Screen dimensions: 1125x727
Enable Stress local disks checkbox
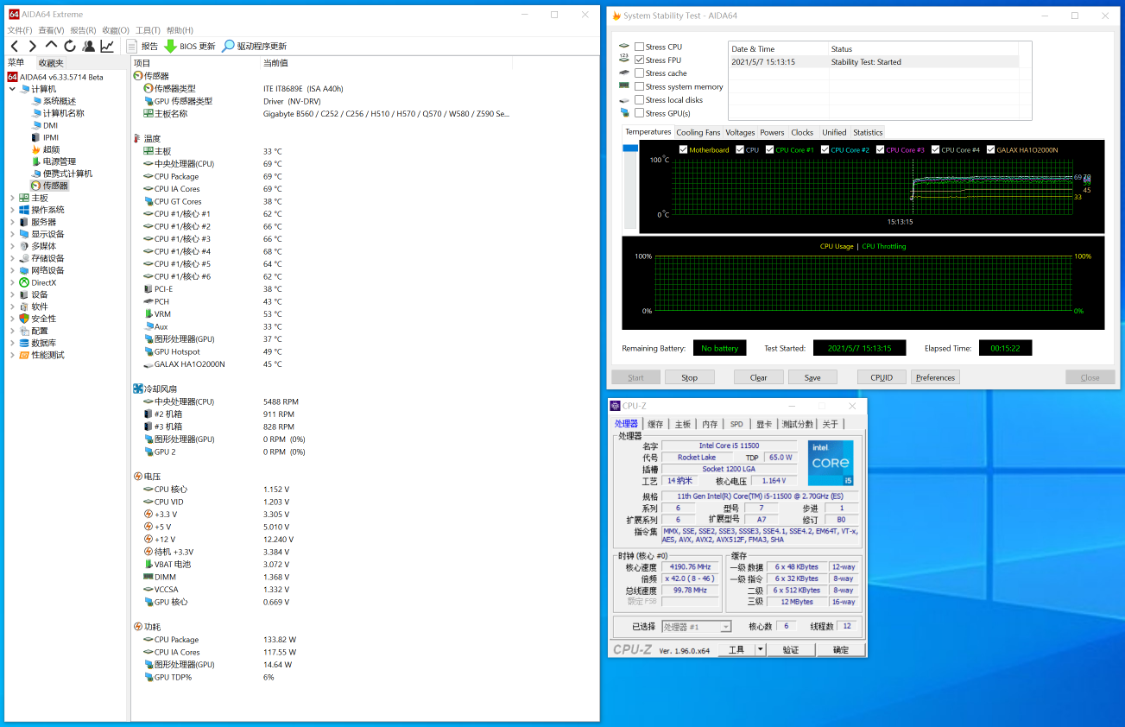tap(639, 100)
